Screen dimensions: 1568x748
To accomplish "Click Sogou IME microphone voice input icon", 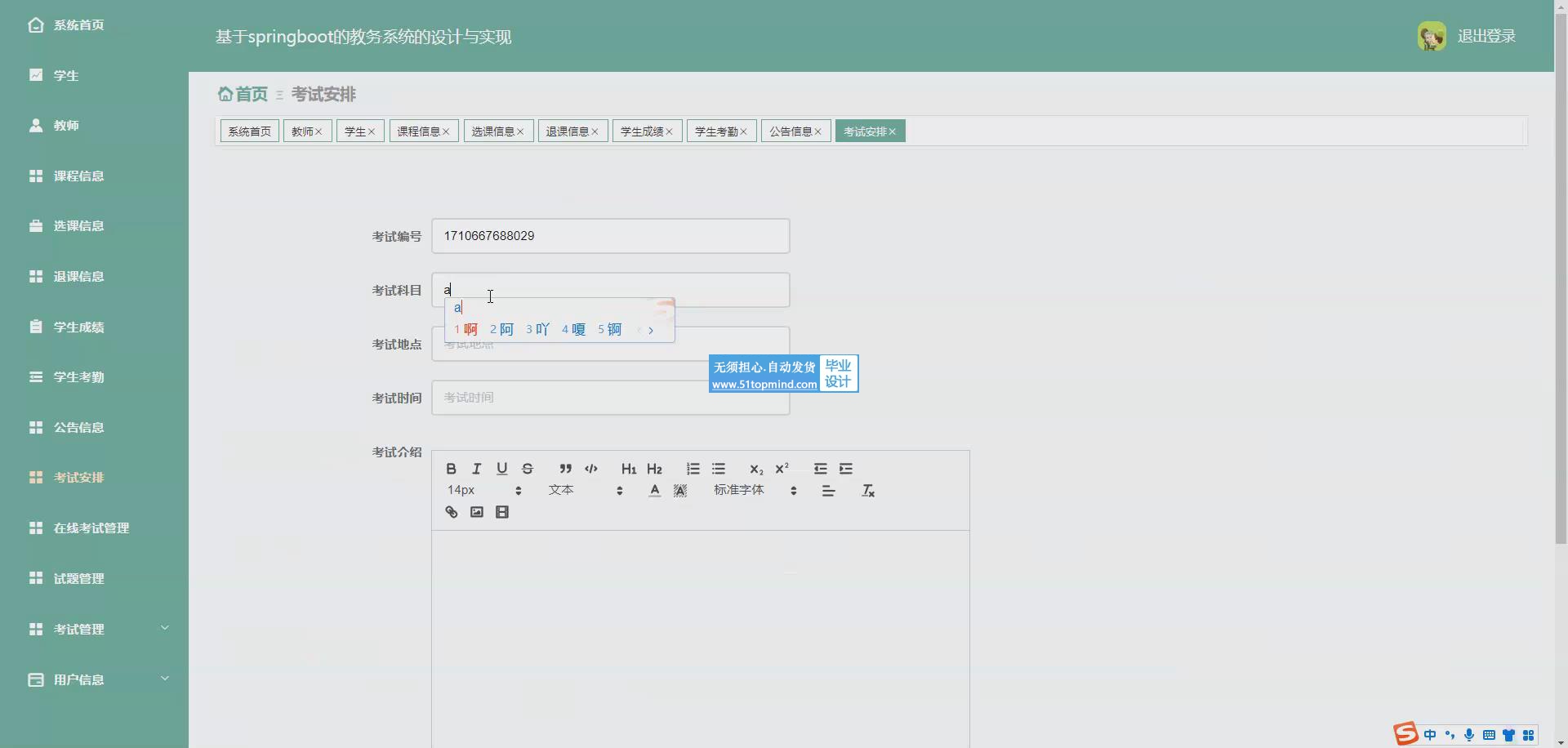I will [1469, 735].
